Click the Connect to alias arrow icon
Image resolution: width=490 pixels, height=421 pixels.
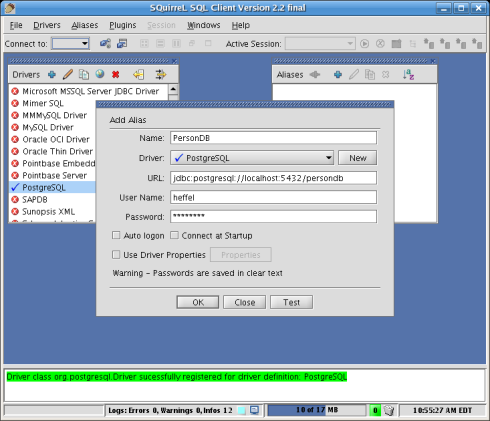tap(315, 74)
